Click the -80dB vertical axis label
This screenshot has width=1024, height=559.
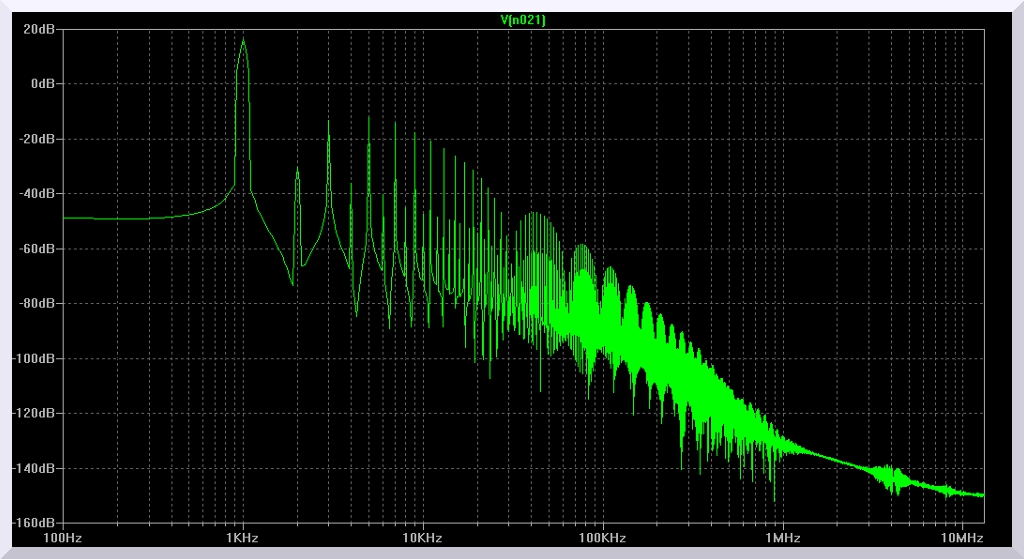pyautogui.click(x=39, y=303)
